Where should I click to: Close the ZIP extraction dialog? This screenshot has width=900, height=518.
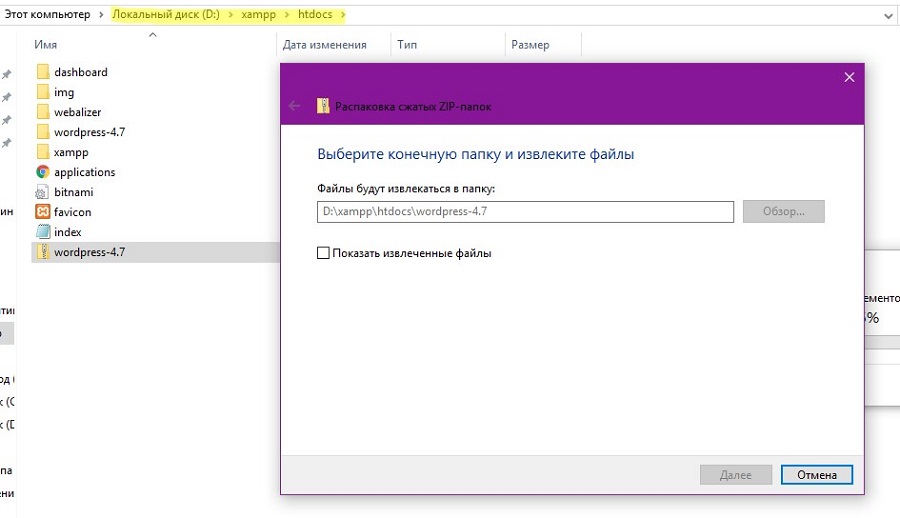[849, 77]
